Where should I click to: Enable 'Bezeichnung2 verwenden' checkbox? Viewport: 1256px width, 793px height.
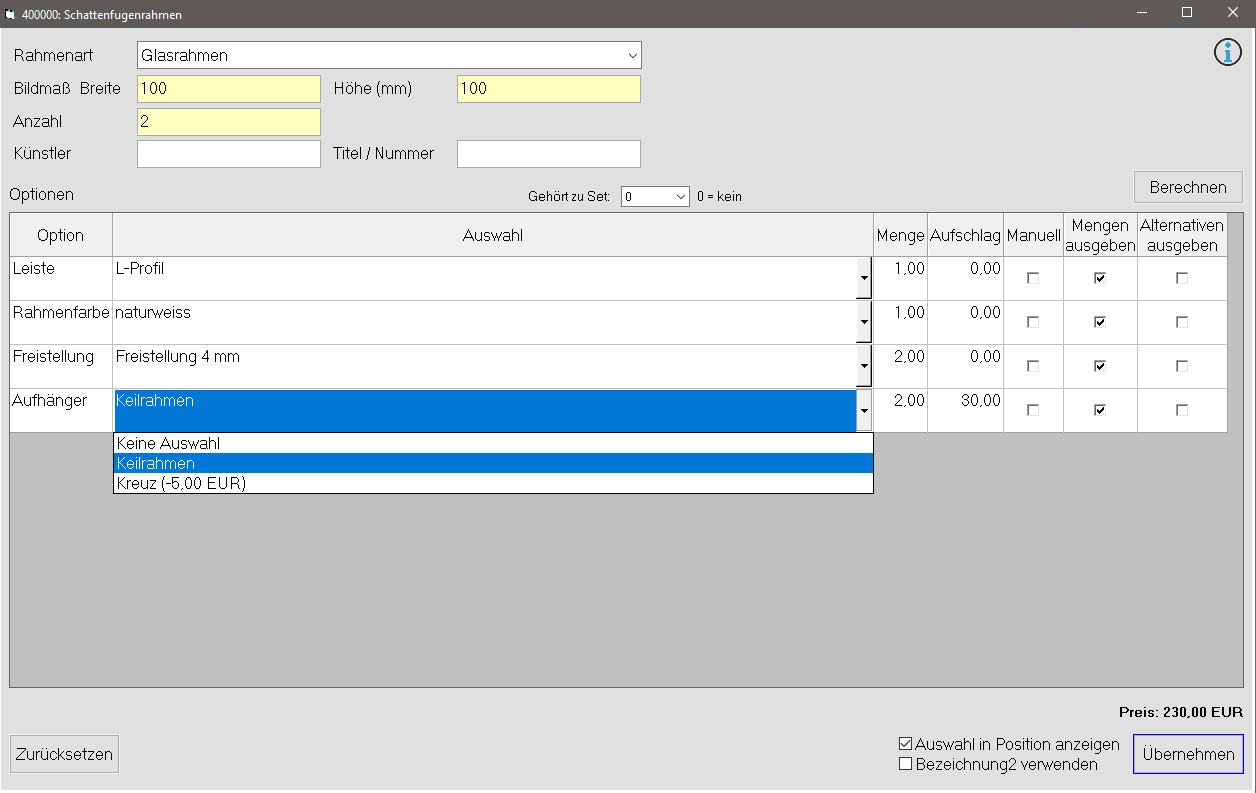pyautogui.click(x=906, y=764)
